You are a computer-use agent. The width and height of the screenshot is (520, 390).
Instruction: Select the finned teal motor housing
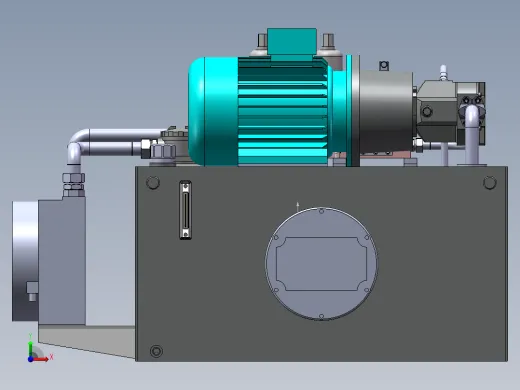(x=283, y=111)
